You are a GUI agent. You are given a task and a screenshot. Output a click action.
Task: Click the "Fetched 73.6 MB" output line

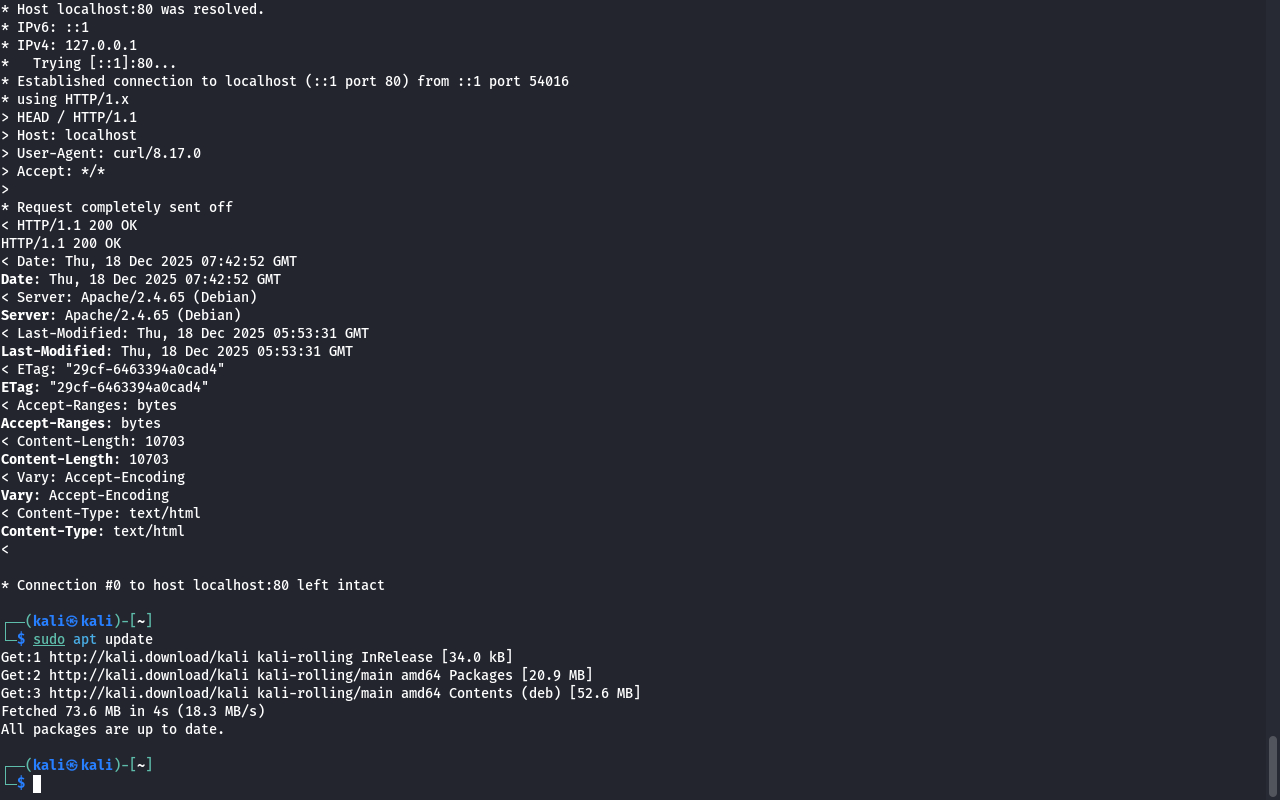tap(133, 711)
